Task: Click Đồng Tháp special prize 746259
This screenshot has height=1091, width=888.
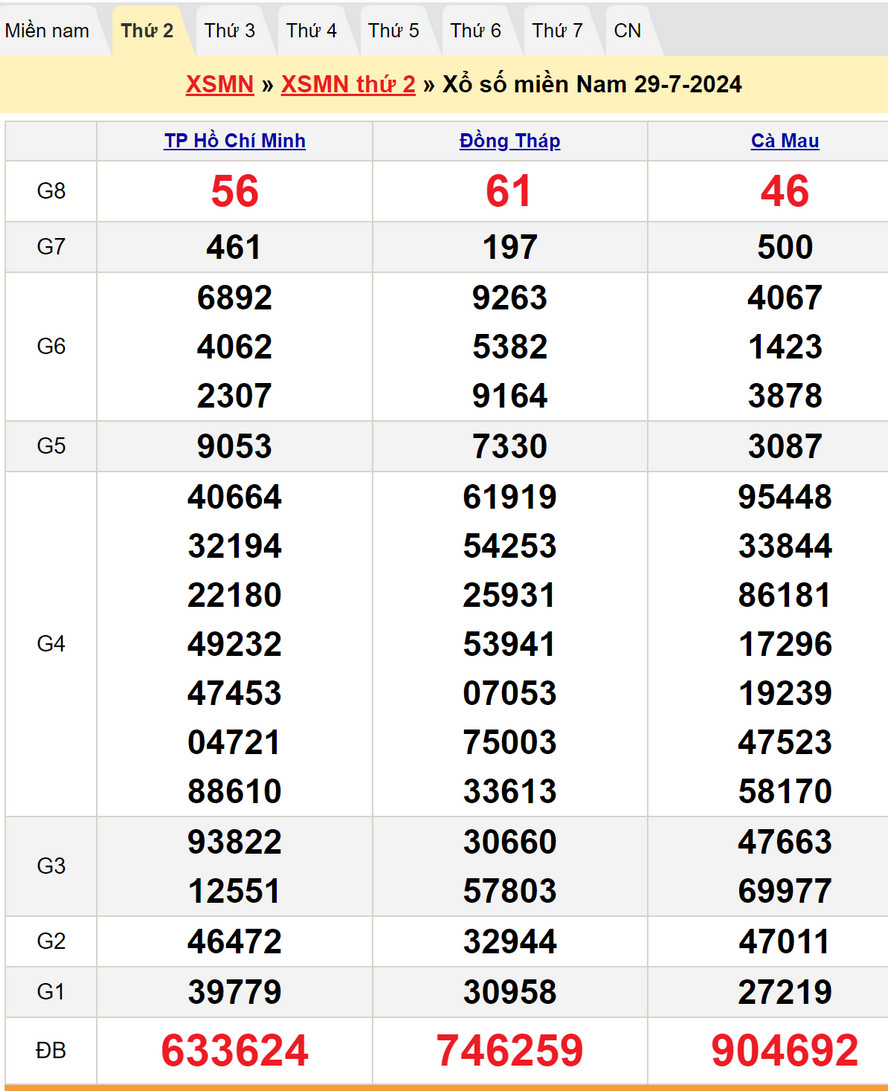Action: tap(510, 1050)
